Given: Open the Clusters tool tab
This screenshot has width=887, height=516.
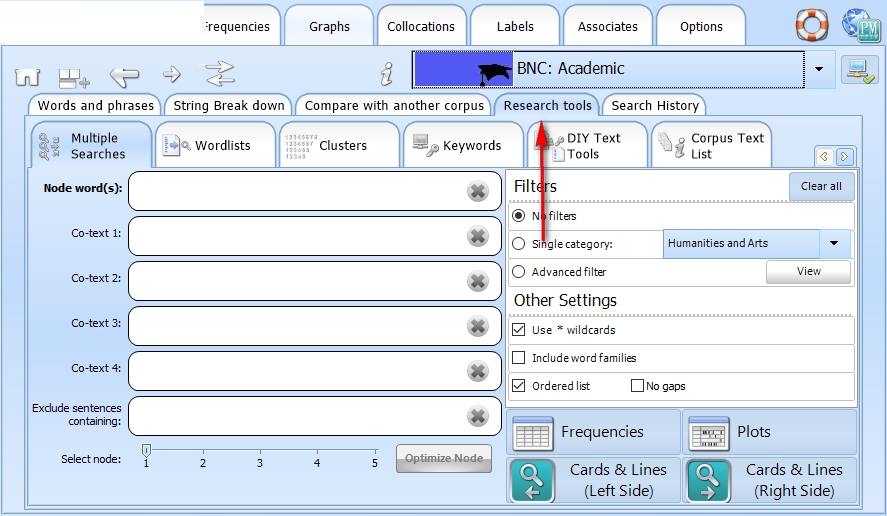Looking at the screenshot, I should pyautogui.click(x=339, y=145).
